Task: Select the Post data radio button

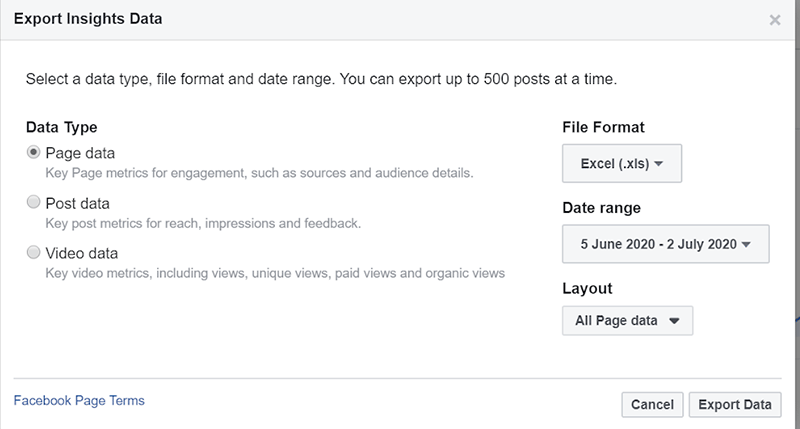Action: tap(33, 202)
